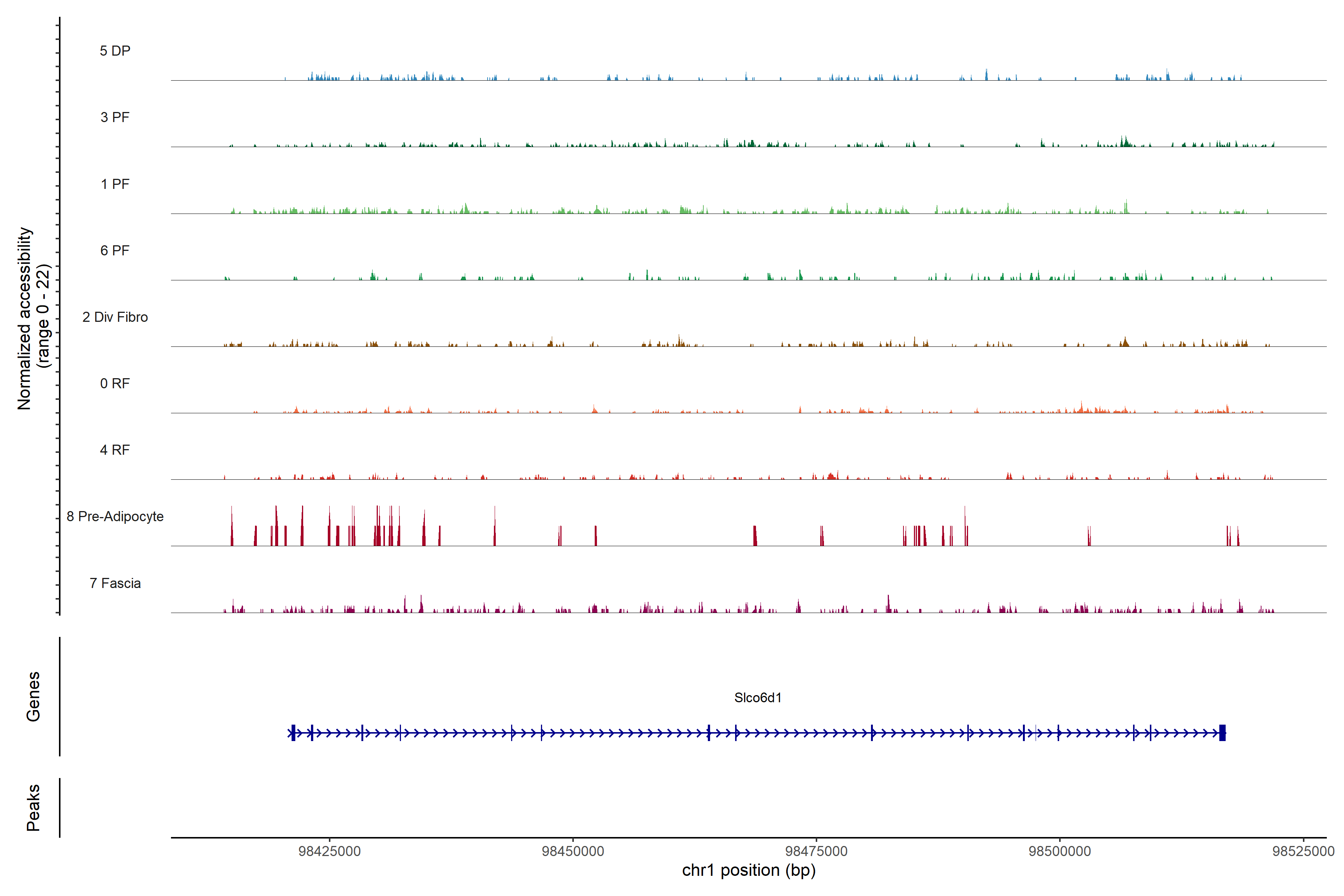
Task: Select the 8 Pre-Adipocyte track label
Action: (x=115, y=517)
